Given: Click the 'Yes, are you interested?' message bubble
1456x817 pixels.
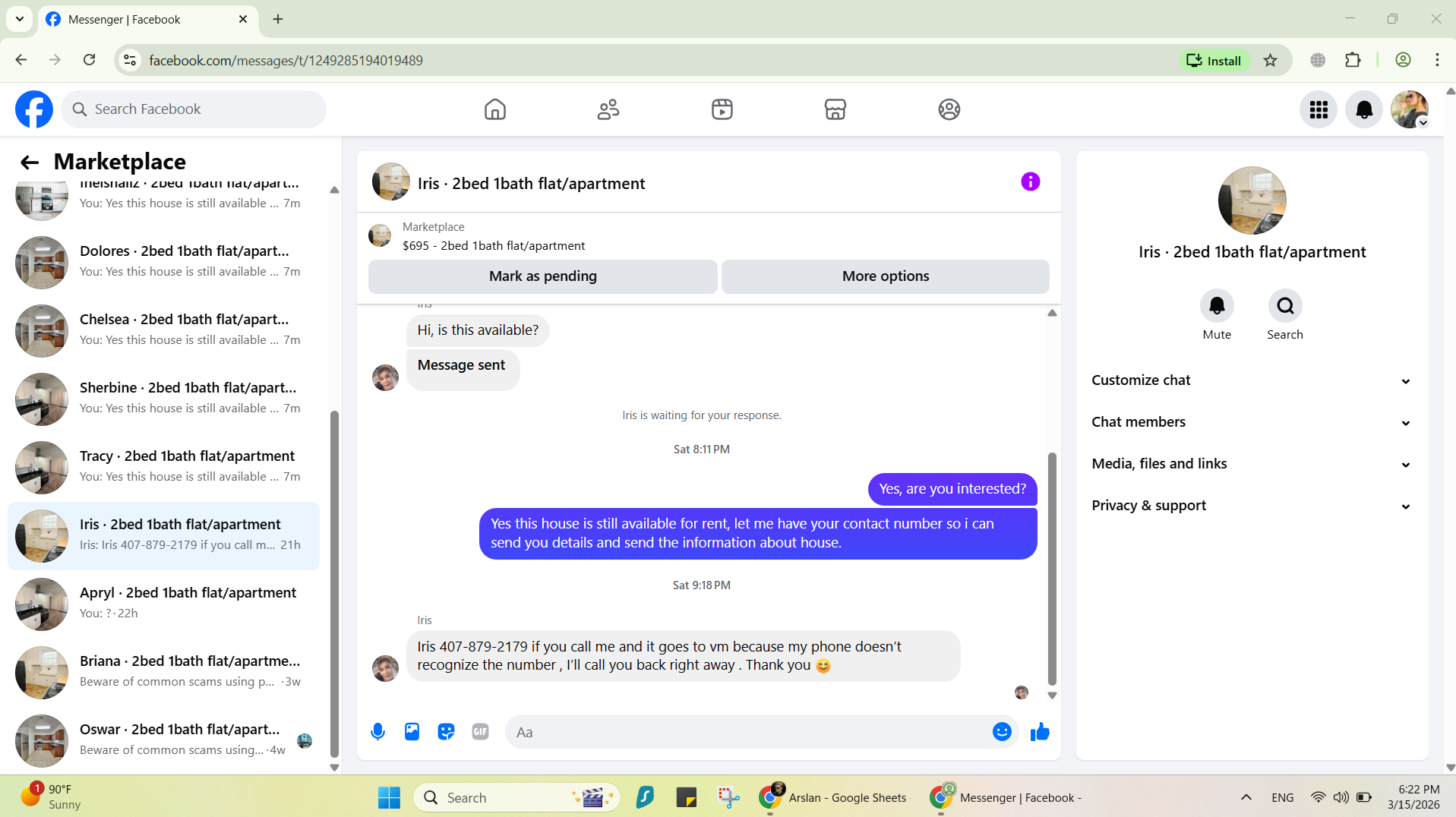Looking at the screenshot, I should pyautogui.click(x=952, y=489).
